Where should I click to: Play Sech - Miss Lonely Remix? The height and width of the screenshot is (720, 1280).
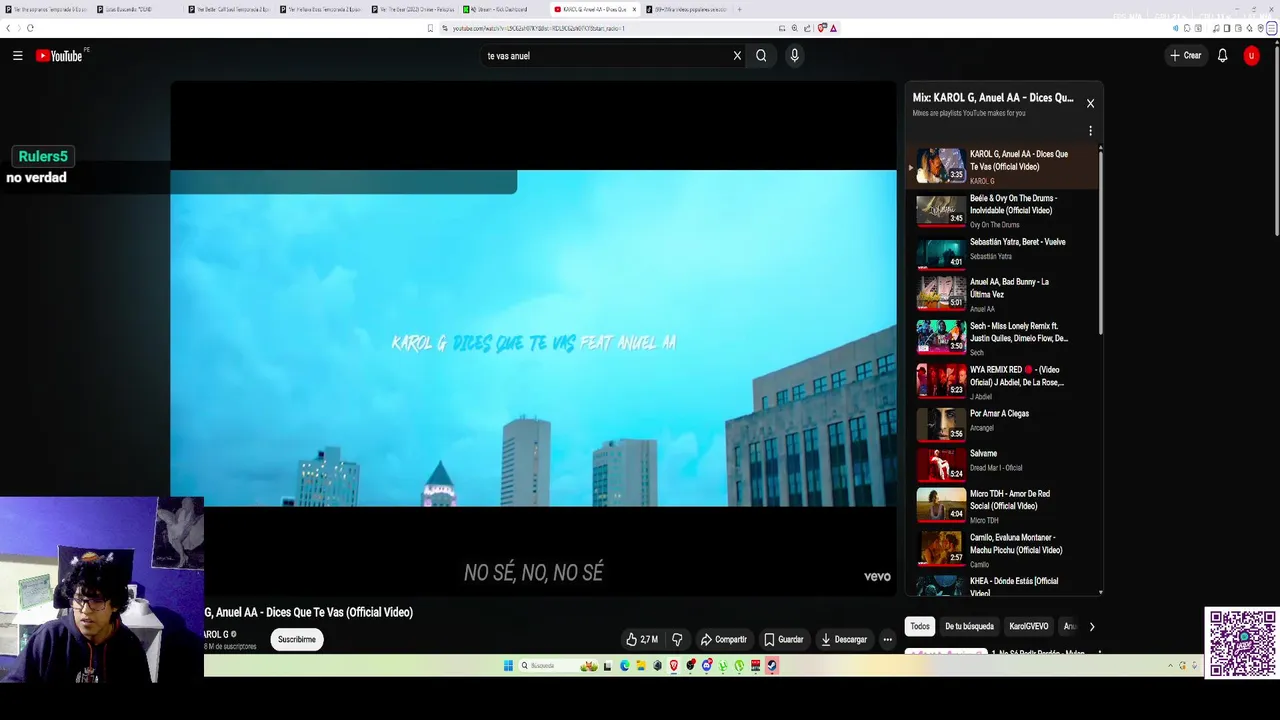1001,338
